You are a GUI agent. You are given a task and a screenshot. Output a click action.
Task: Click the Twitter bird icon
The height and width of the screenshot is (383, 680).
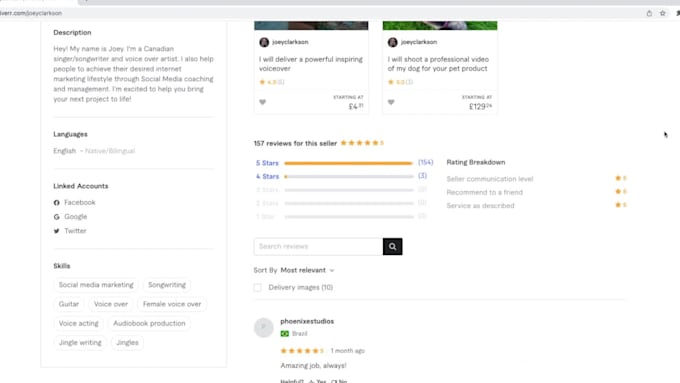pos(56,231)
